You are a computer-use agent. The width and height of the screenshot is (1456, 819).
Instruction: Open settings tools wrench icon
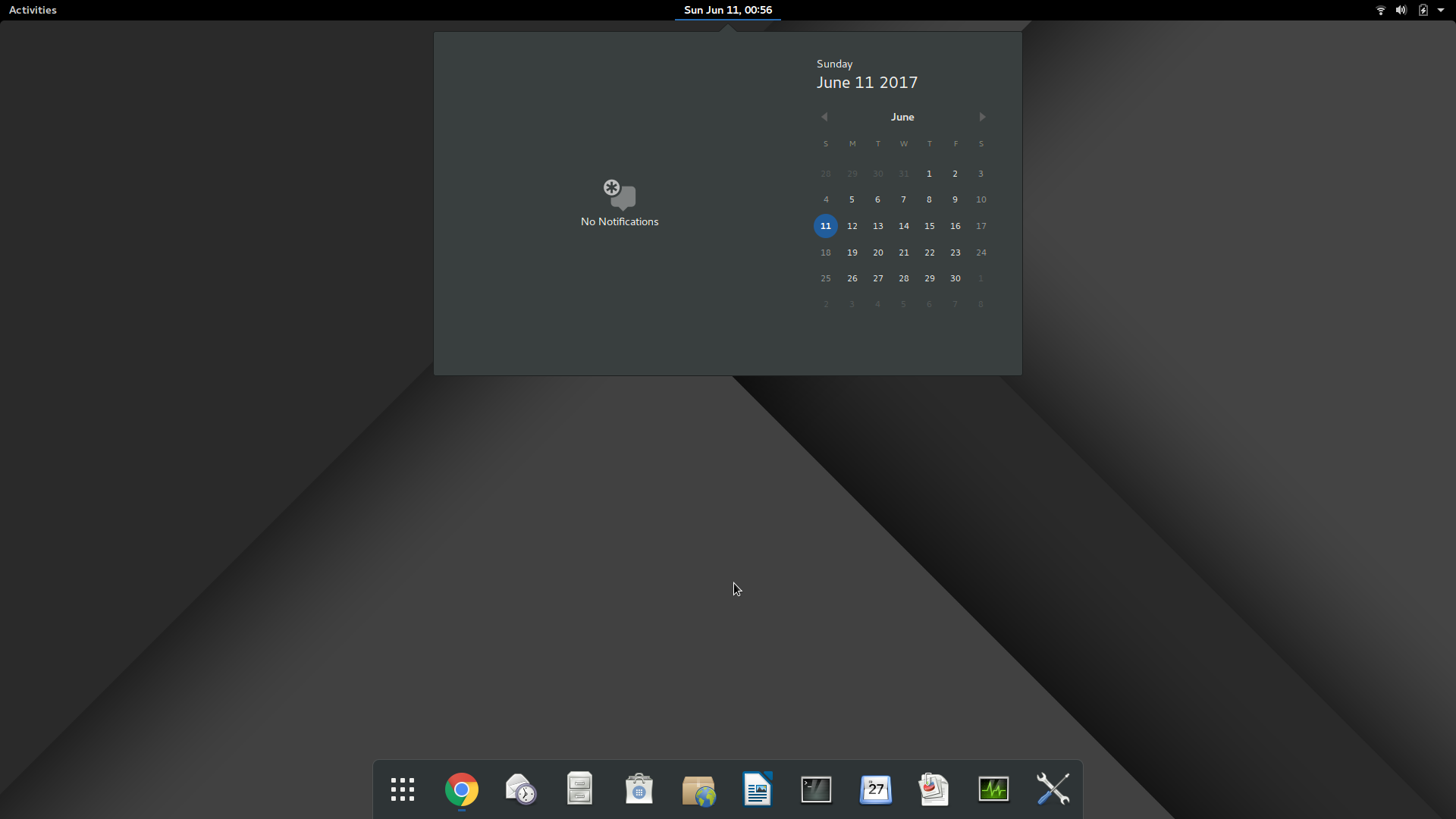[x=1053, y=789]
